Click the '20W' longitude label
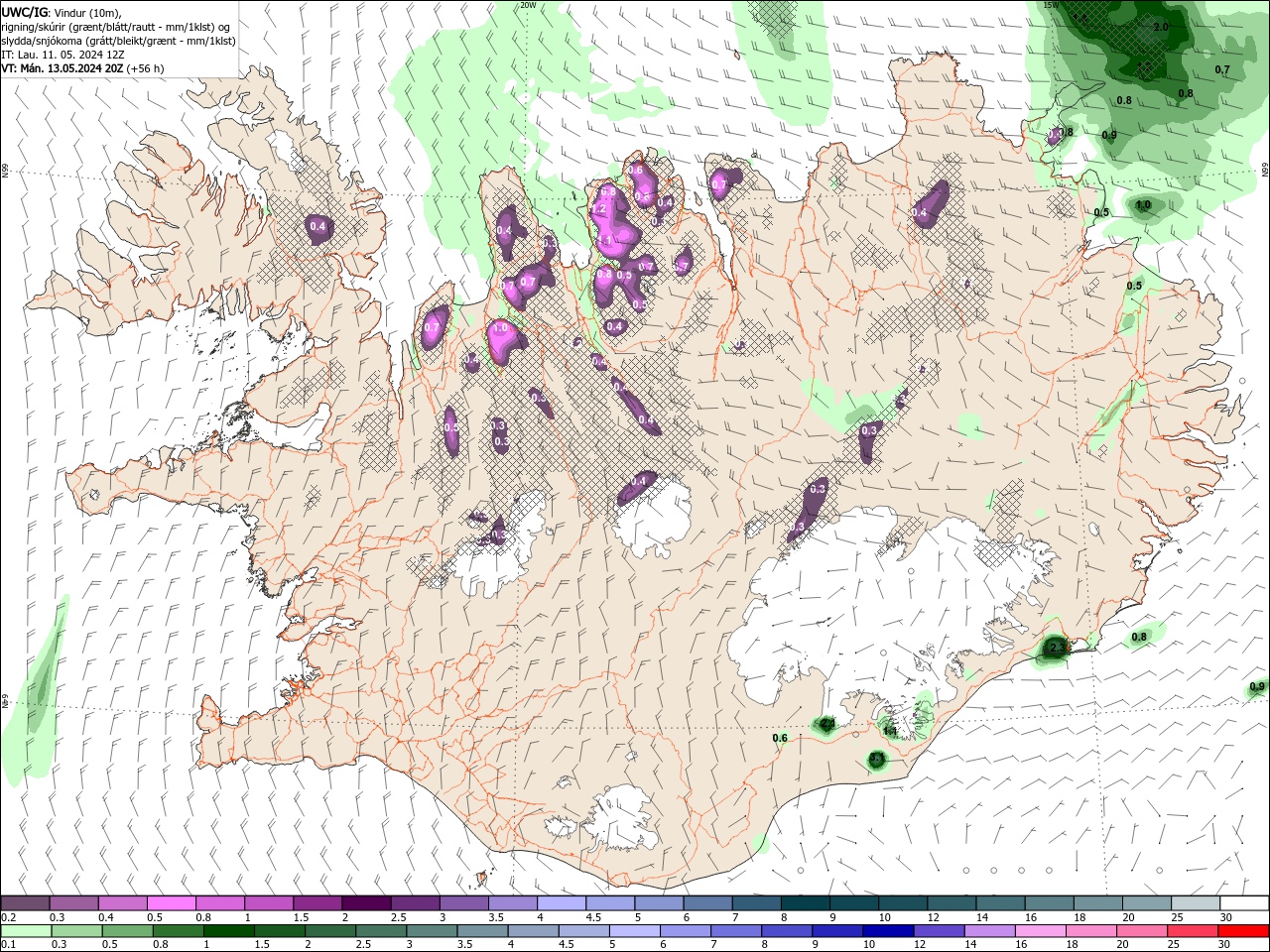This screenshot has width=1270, height=952. (528, 5)
